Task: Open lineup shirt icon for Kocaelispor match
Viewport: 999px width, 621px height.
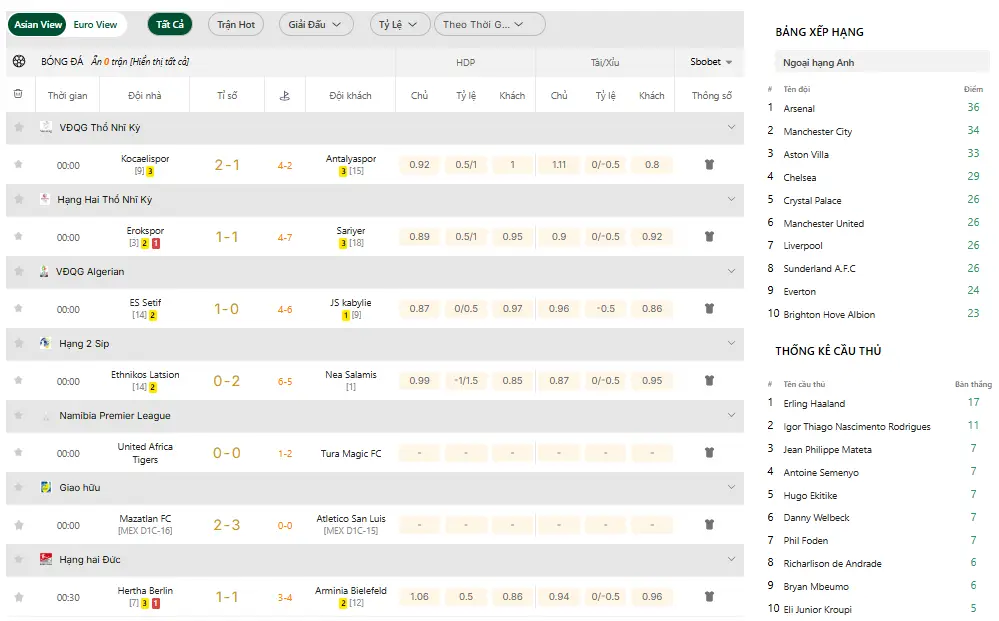Action: point(710,165)
